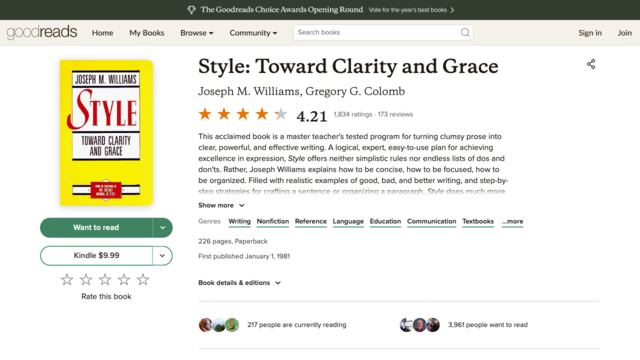Click '3,961 people want to read'

488,325
